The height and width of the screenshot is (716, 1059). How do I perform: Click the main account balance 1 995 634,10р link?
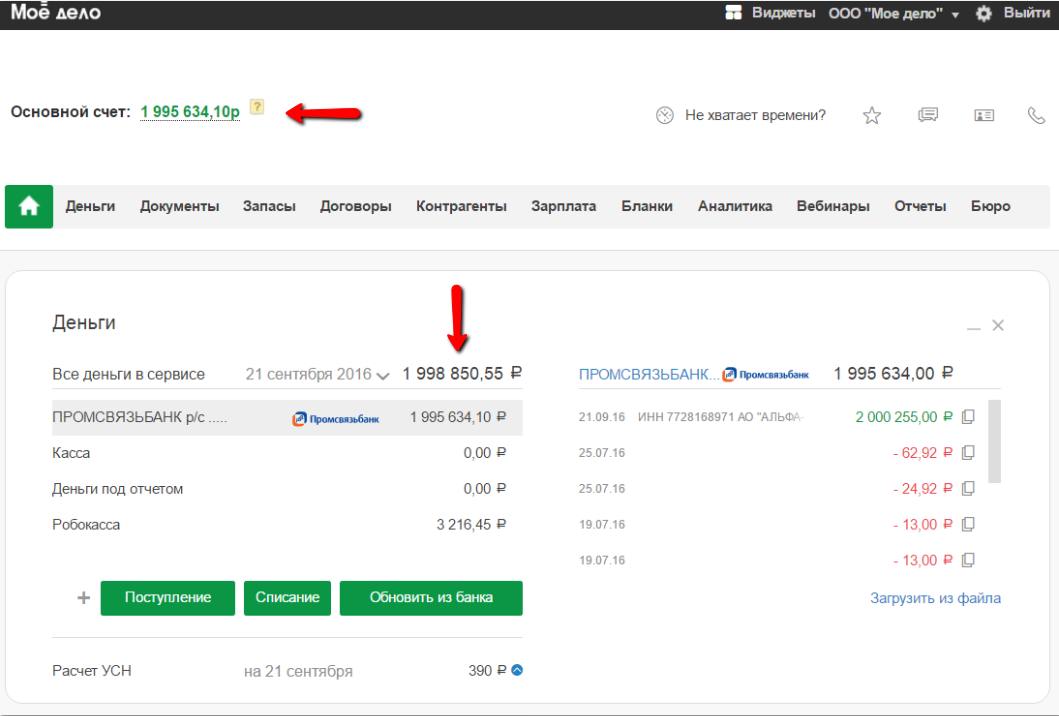[190, 112]
